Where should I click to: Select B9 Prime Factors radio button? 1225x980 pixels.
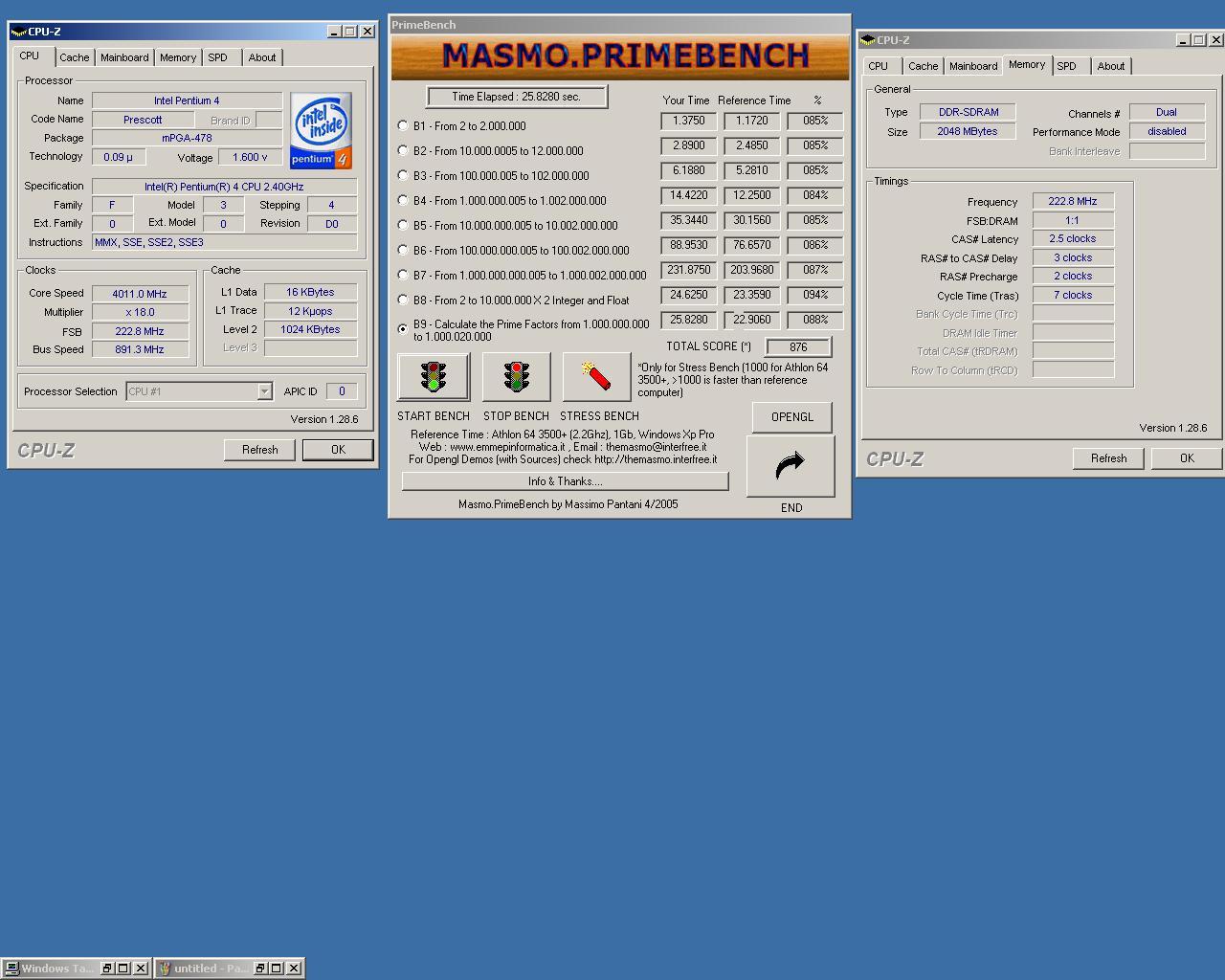click(x=403, y=328)
